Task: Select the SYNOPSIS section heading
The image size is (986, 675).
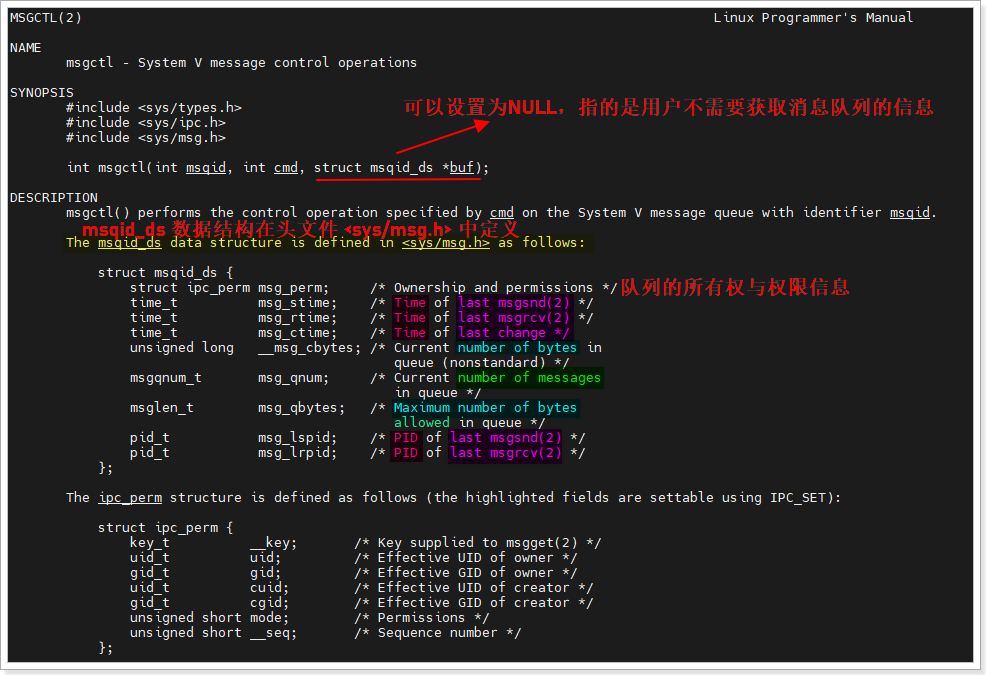Action: tap(42, 93)
